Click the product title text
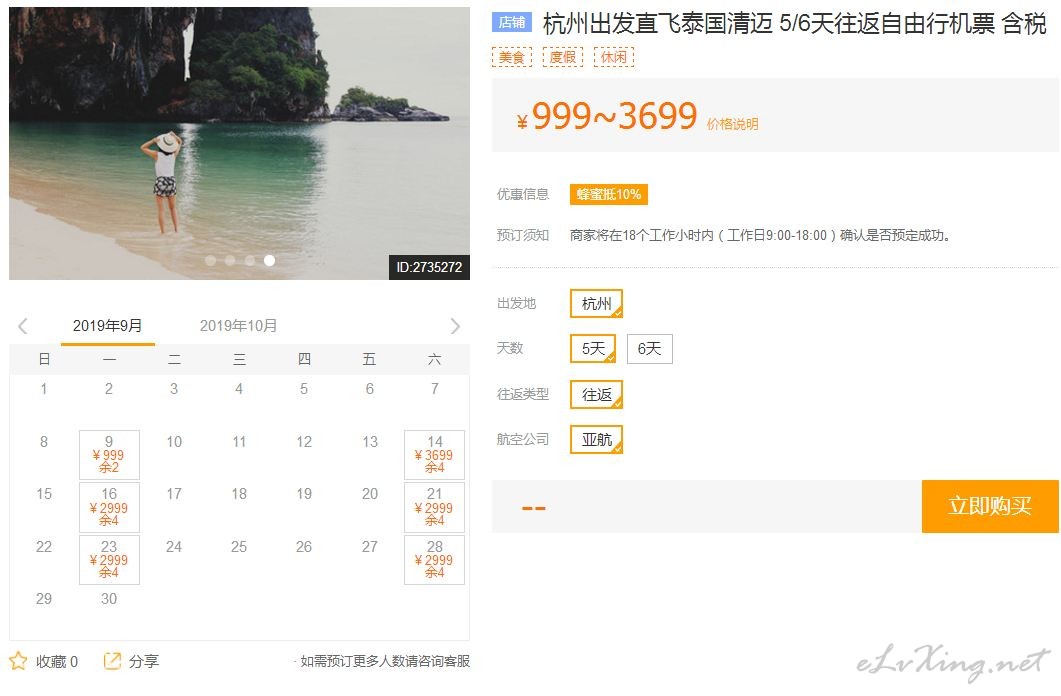 (x=794, y=24)
